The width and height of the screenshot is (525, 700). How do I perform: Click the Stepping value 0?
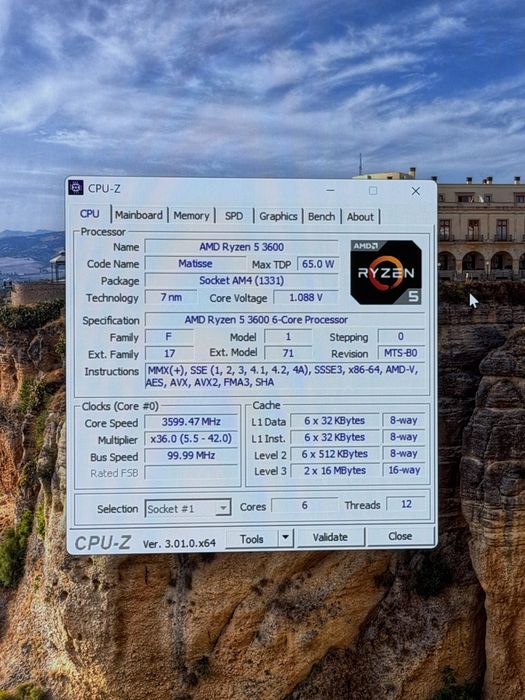[401, 336]
